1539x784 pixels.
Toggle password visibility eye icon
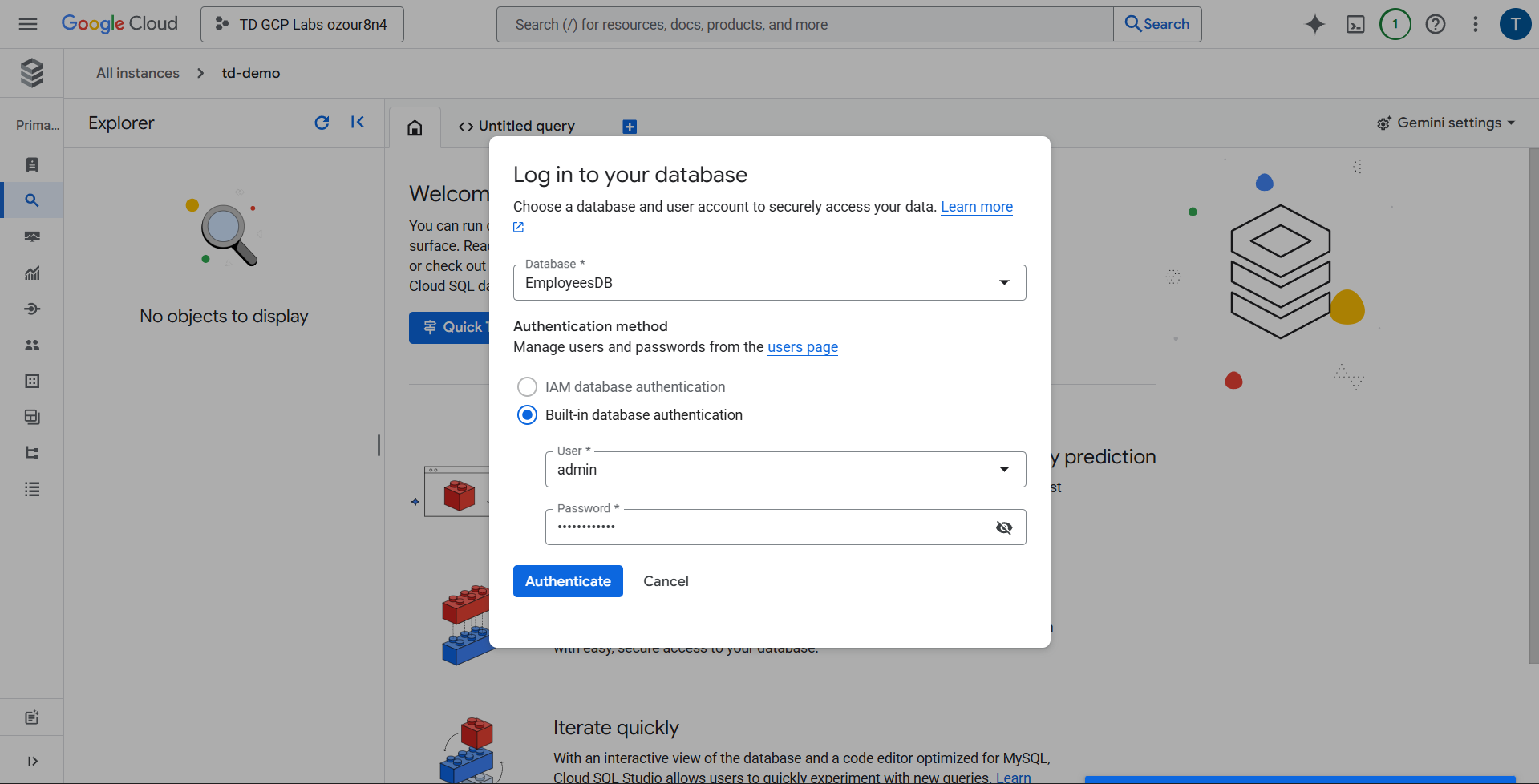tap(1003, 527)
